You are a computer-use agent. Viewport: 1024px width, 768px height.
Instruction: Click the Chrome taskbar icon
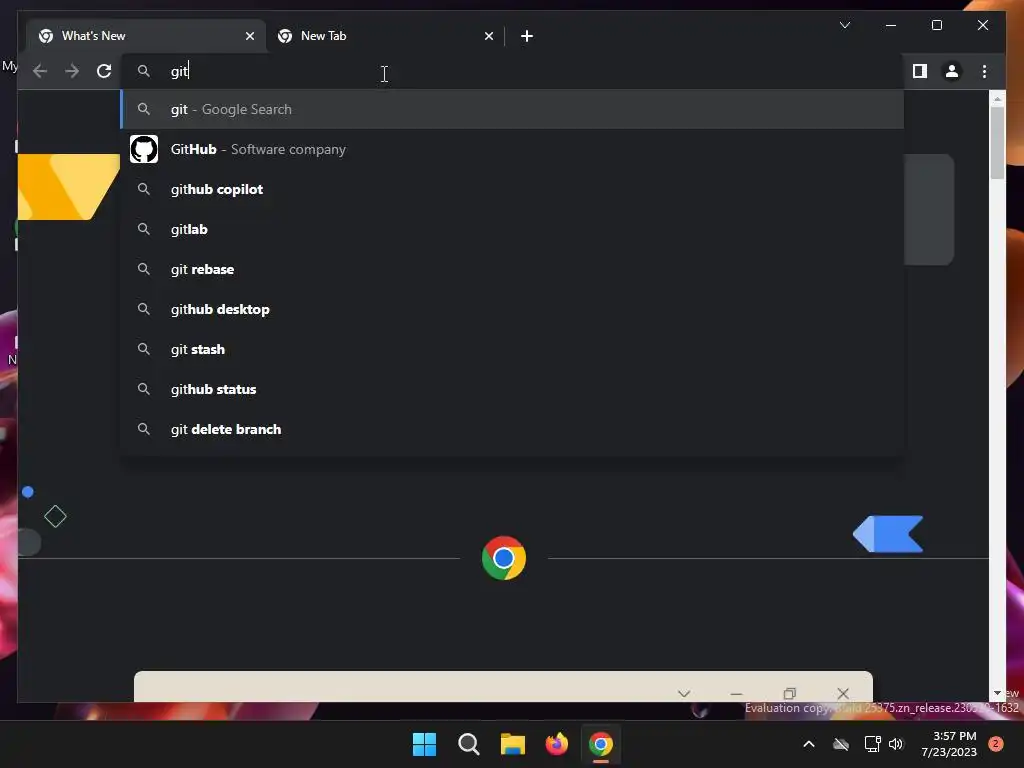(601, 744)
